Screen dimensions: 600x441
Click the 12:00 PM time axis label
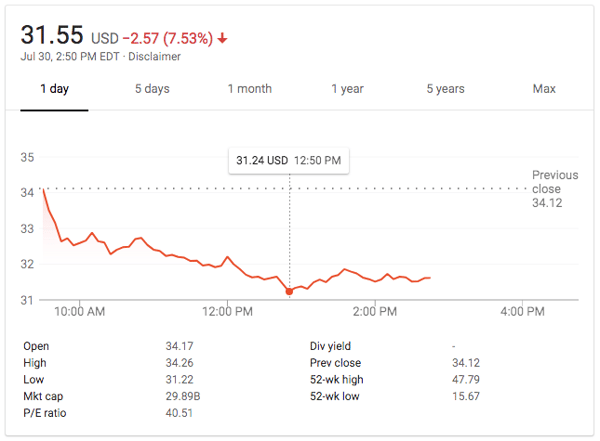tap(227, 312)
